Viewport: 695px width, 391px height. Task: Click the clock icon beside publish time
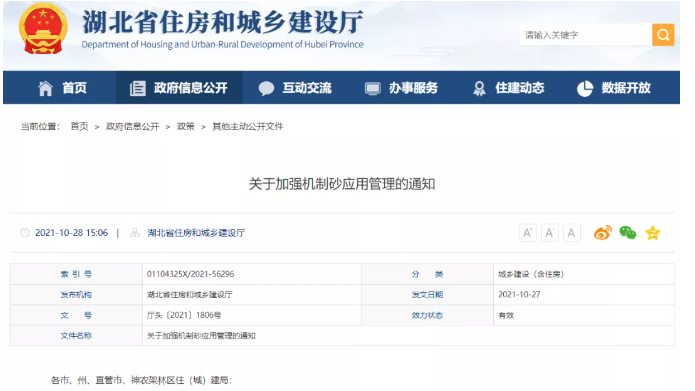(25, 232)
